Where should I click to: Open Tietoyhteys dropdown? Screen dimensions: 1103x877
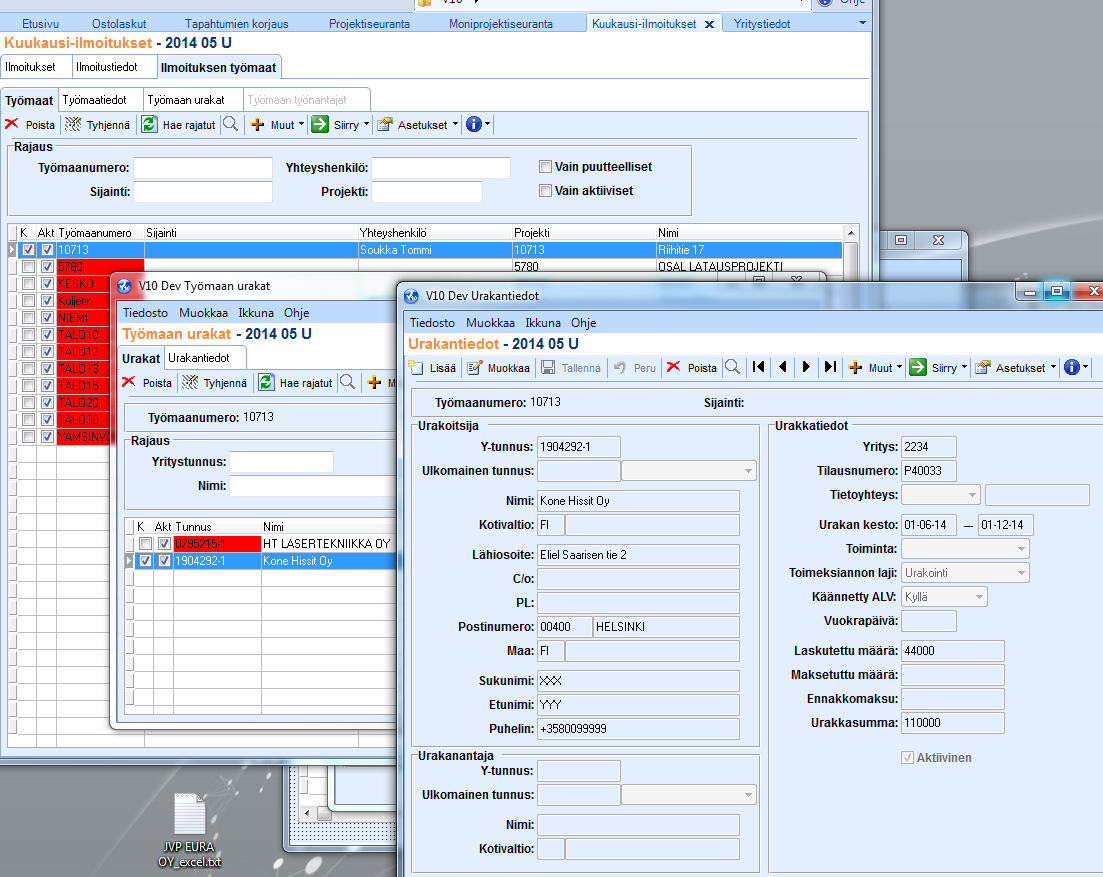point(972,494)
